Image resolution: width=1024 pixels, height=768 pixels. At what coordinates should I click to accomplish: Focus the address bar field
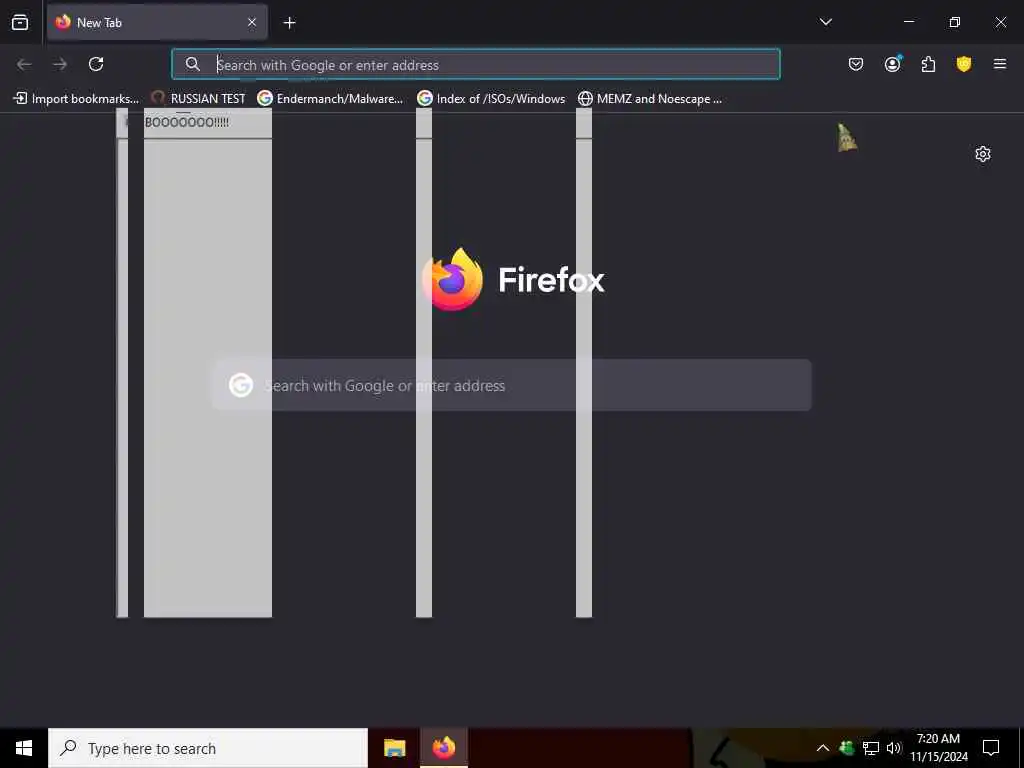[x=475, y=64]
